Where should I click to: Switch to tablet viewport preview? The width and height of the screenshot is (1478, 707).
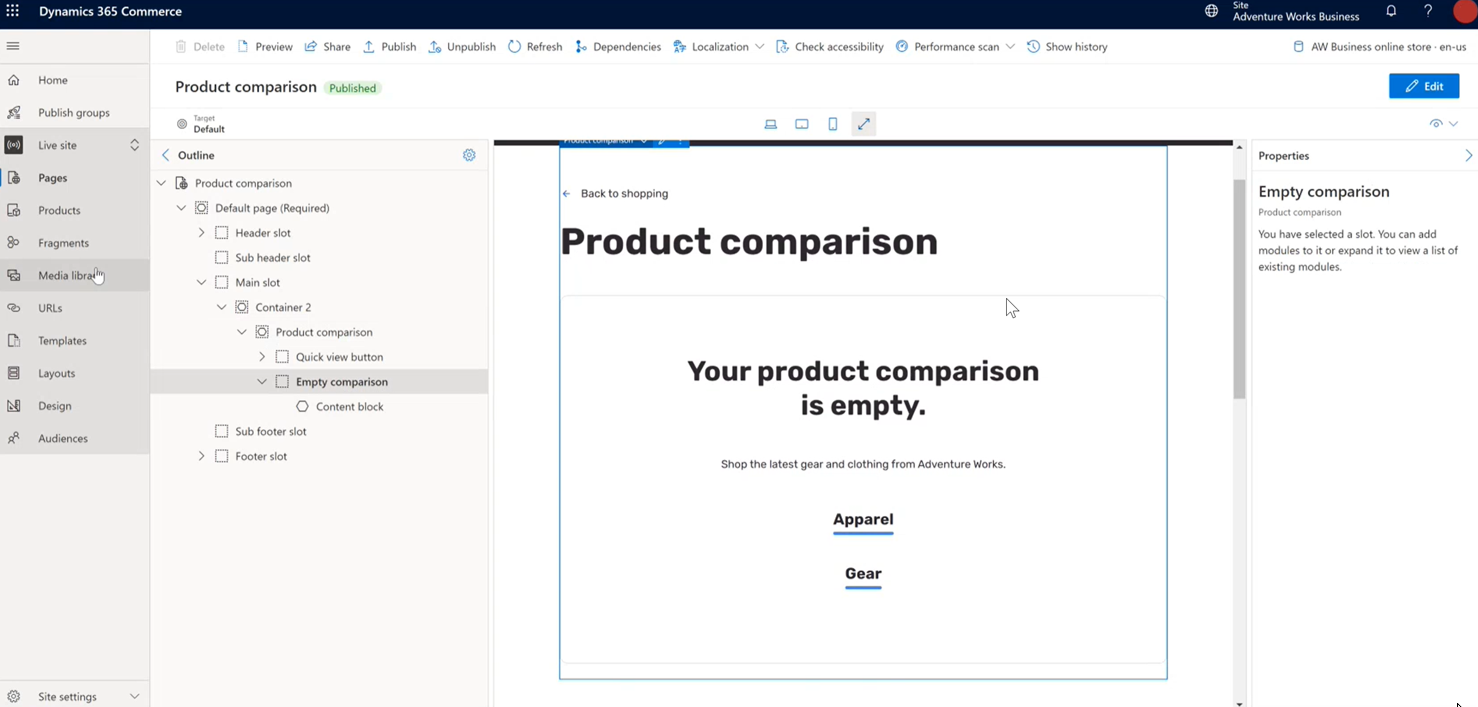[802, 124]
